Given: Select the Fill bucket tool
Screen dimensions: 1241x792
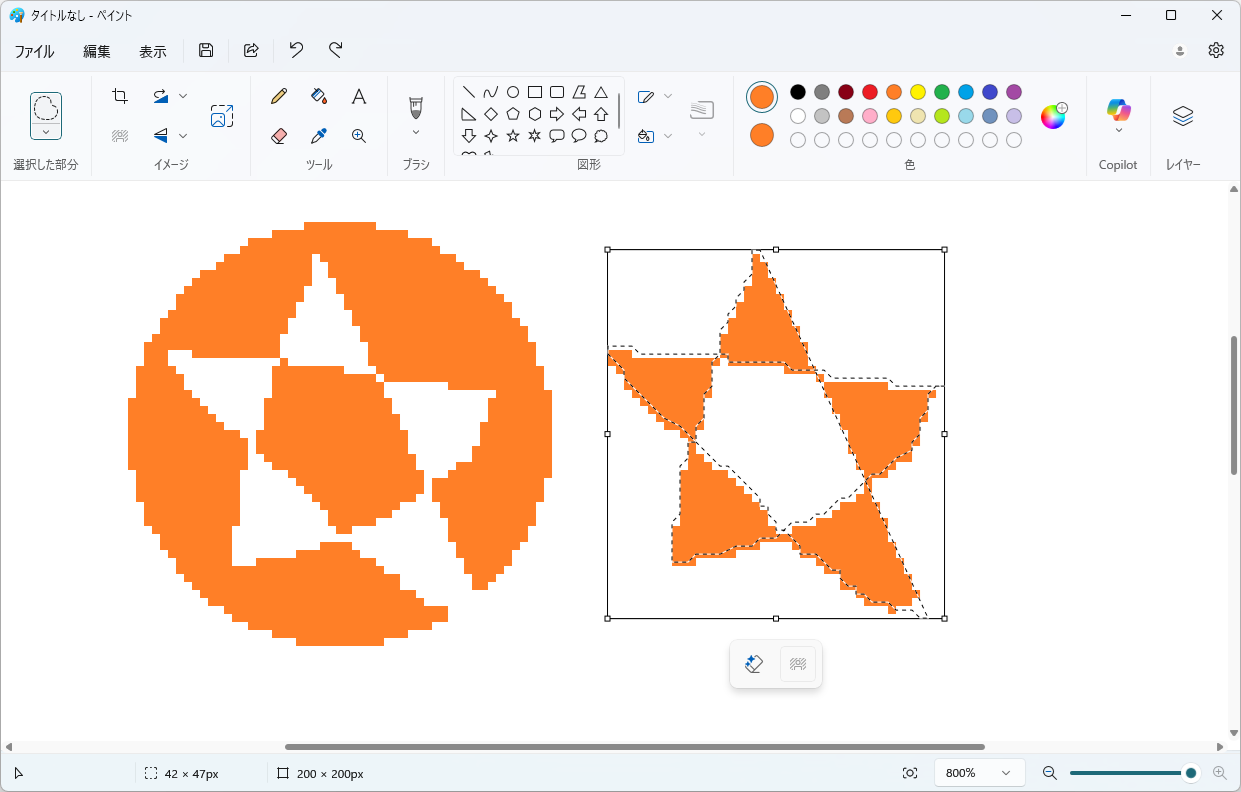Looking at the screenshot, I should 319,96.
